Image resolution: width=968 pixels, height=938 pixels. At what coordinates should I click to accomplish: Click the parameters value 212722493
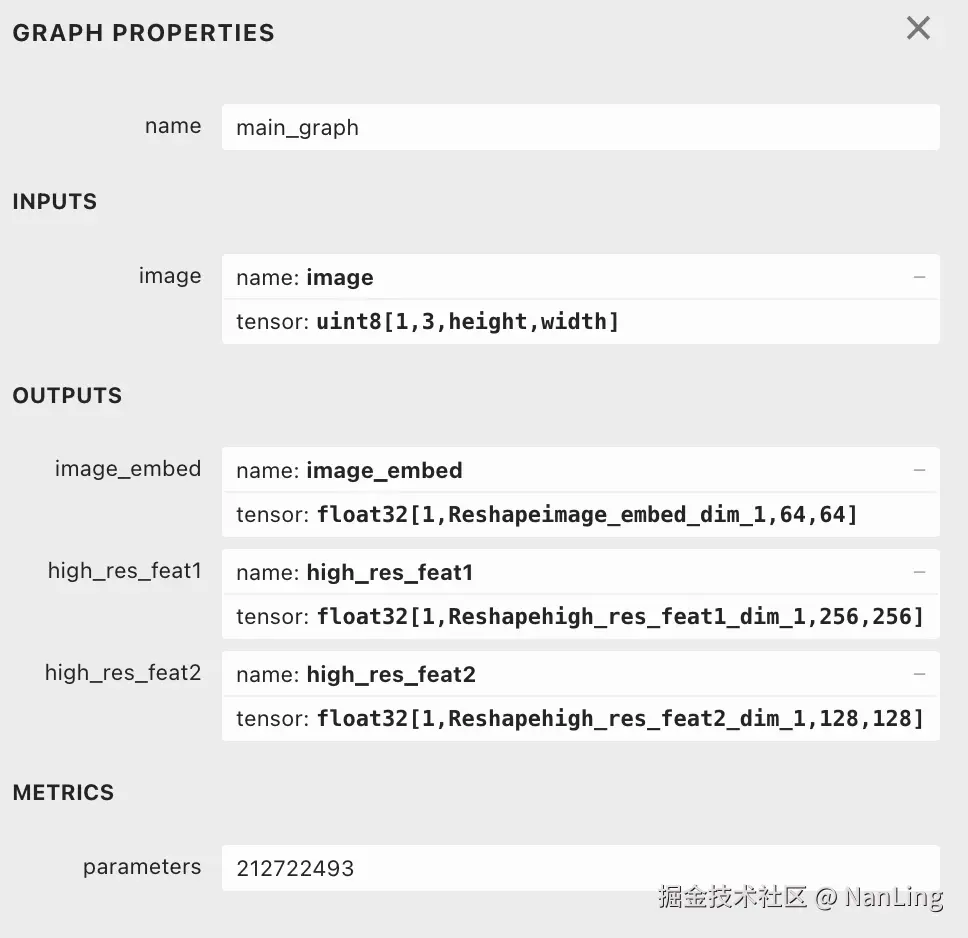tap(295, 868)
